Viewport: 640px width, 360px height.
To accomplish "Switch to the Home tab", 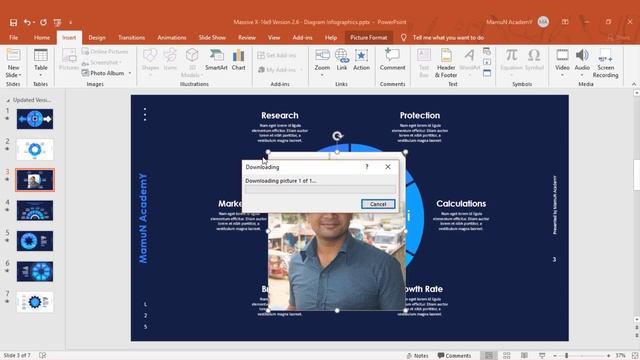I will pos(42,38).
